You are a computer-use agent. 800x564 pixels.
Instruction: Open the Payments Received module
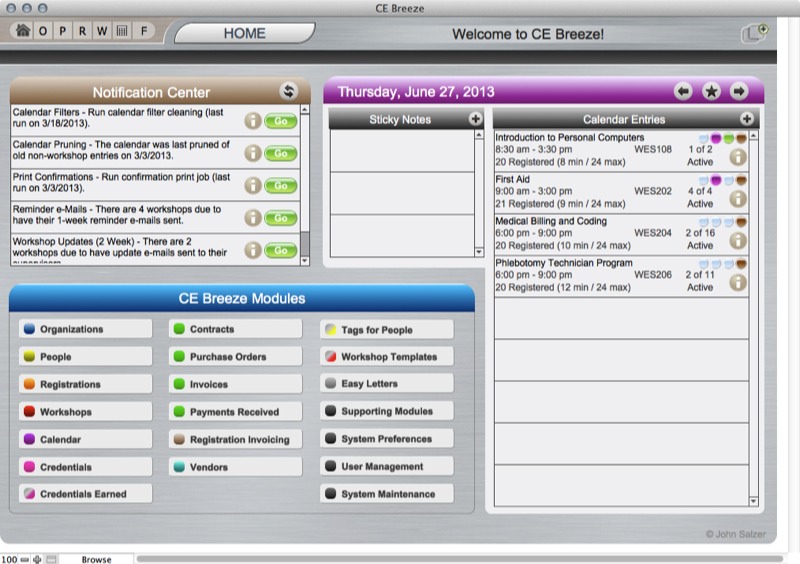coord(235,412)
